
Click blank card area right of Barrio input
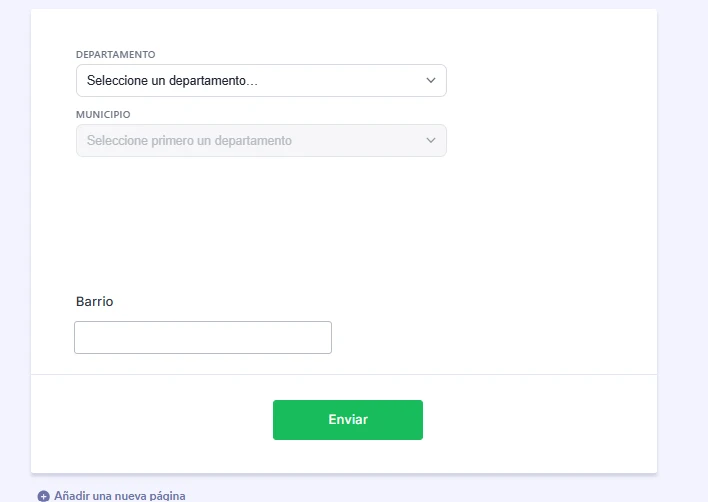(x=493, y=337)
